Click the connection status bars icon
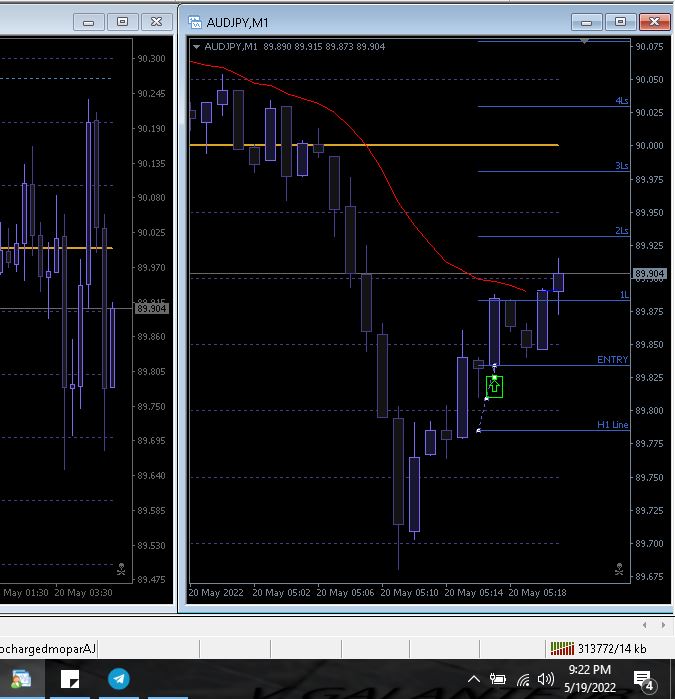Image resolution: width=675 pixels, height=699 pixels. tap(562, 649)
